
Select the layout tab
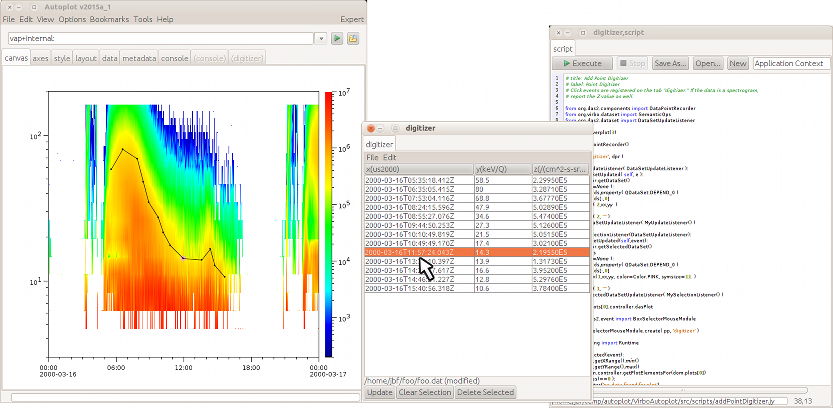86,59
